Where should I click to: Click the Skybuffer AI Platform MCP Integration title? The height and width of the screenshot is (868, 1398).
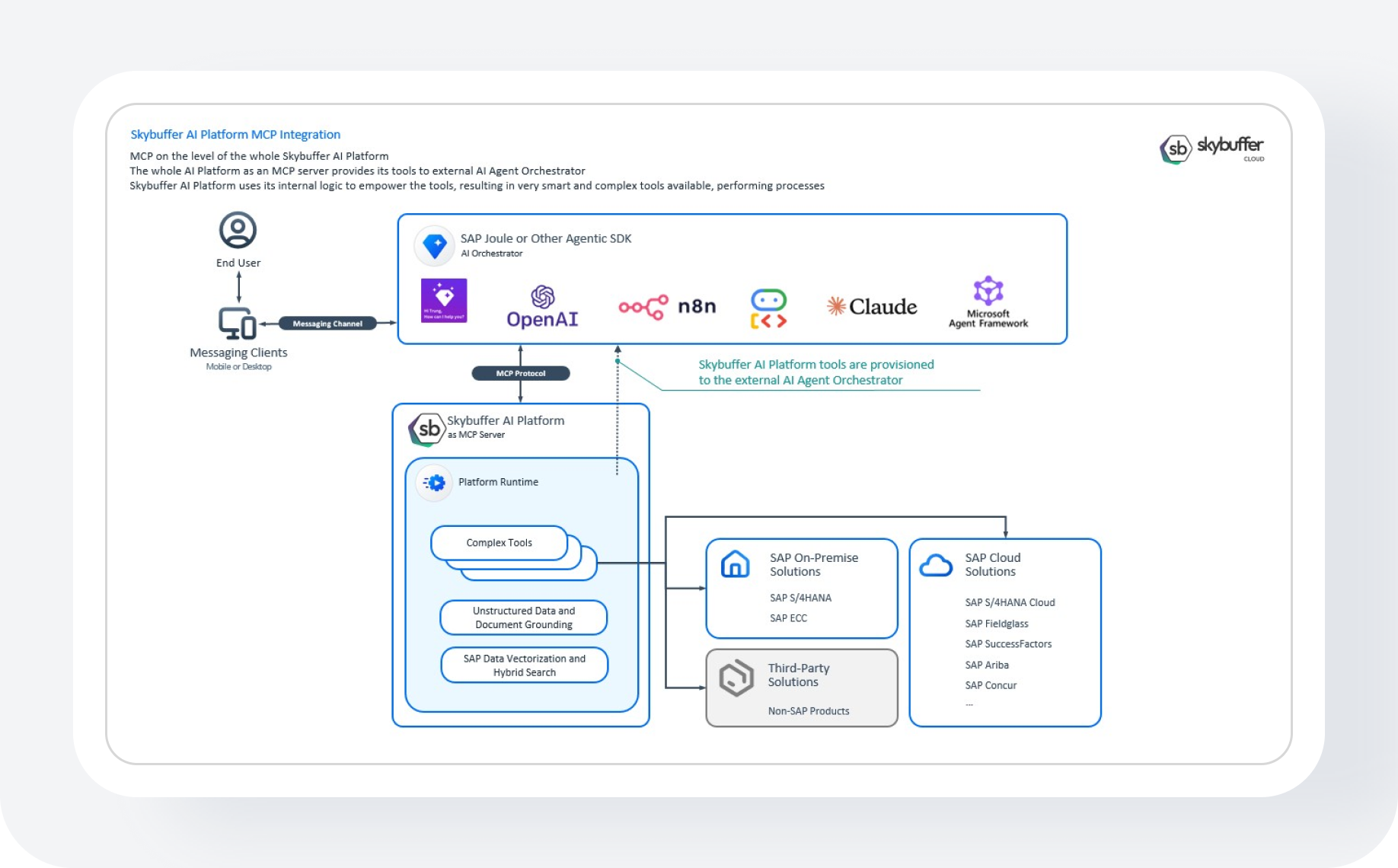coord(235,135)
